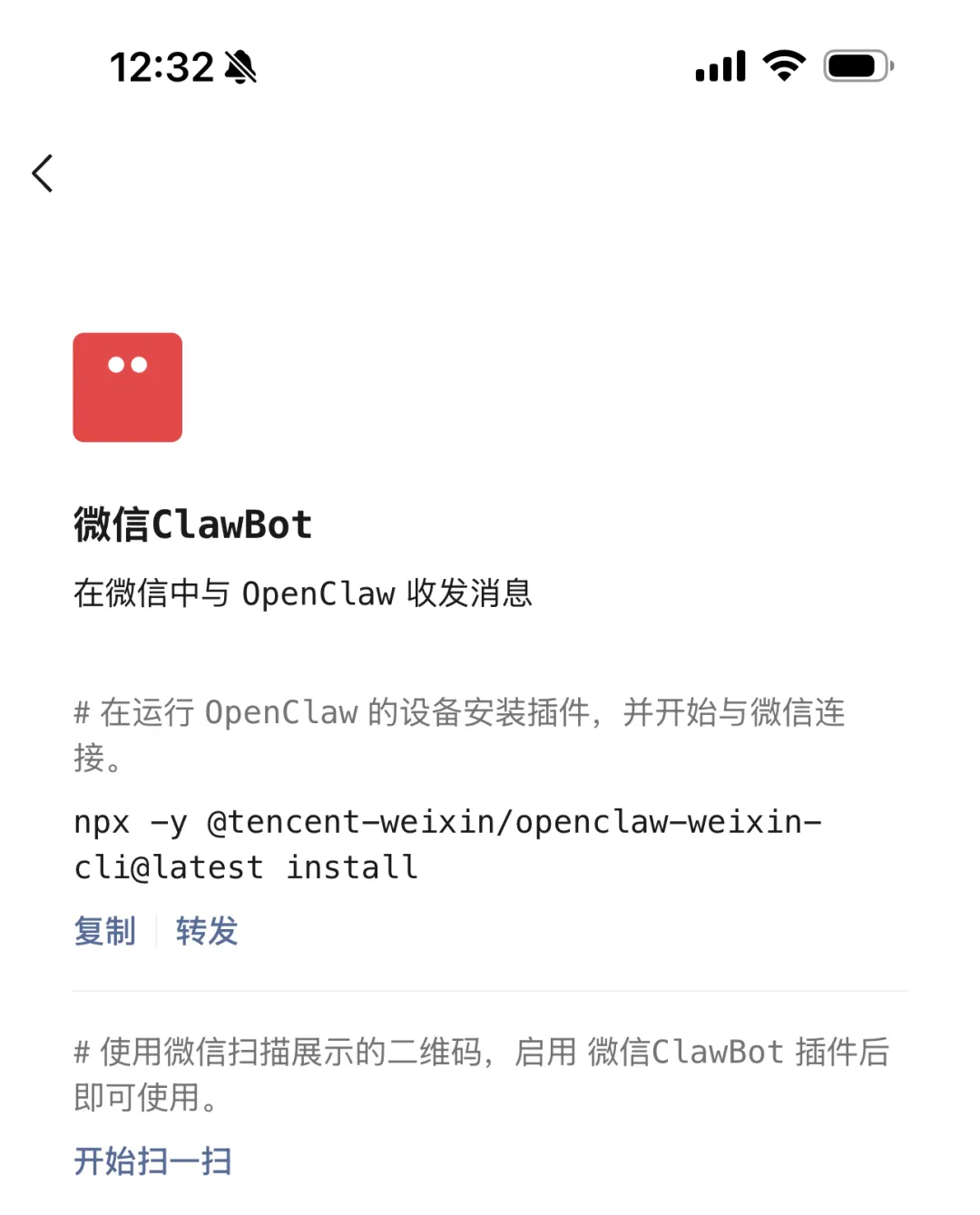Start scanning with 开始扫一扫

click(x=152, y=1161)
